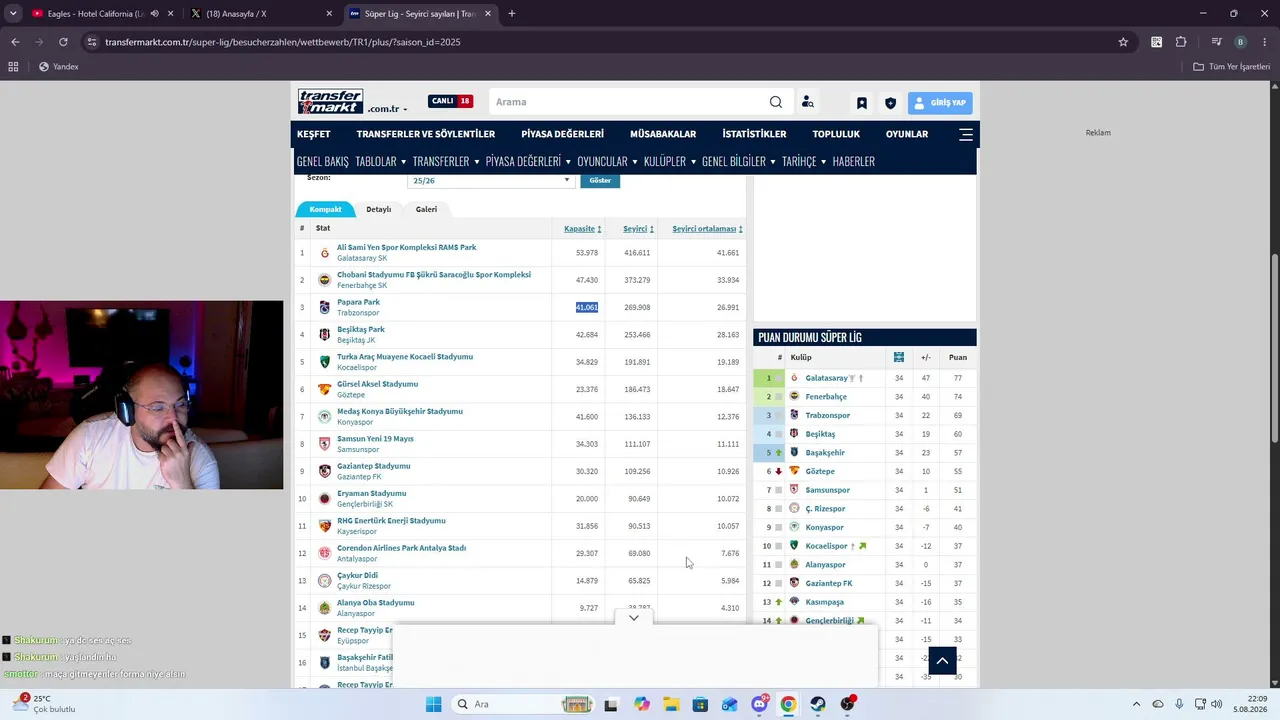Viewport: 1280px width, 720px height.
Task: Click the CANLI live scores button
Action: [451, 101]
